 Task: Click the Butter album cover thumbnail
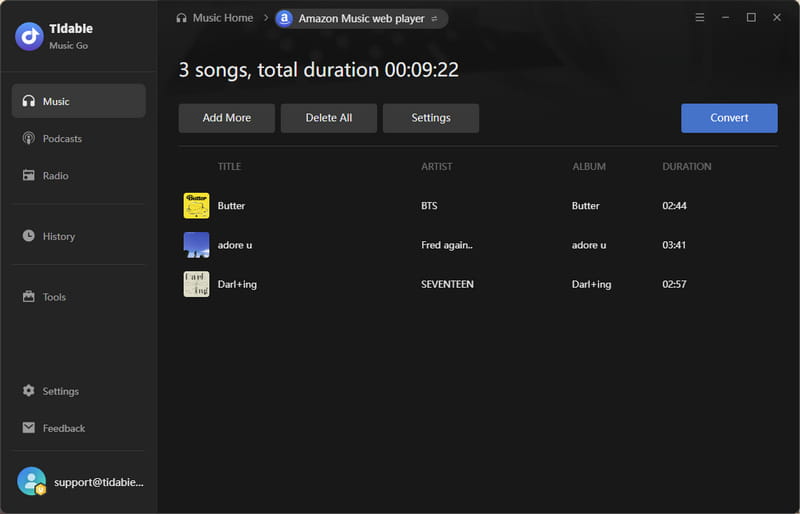click(x=196, y=206)
